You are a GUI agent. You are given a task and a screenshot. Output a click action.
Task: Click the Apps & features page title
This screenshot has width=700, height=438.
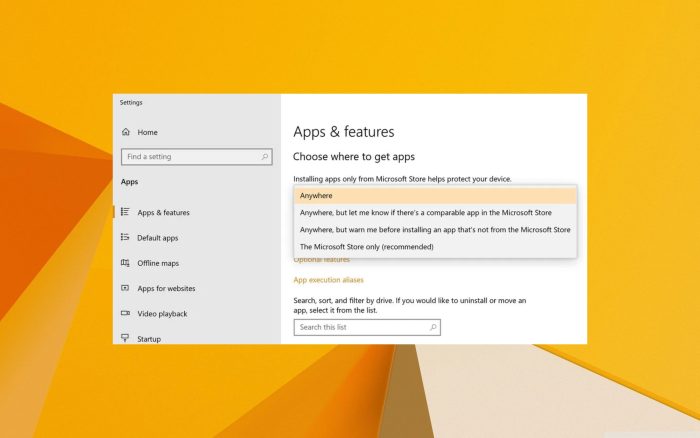(x=344, y=132)
